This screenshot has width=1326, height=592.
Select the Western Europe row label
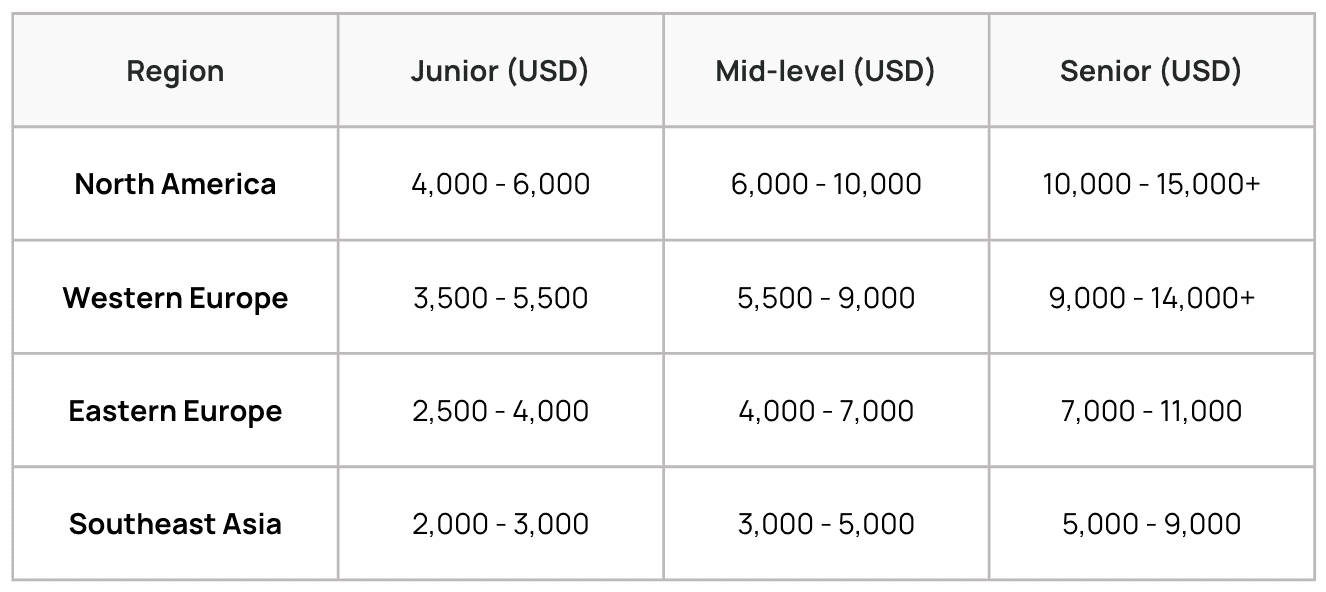click(175, 297)
